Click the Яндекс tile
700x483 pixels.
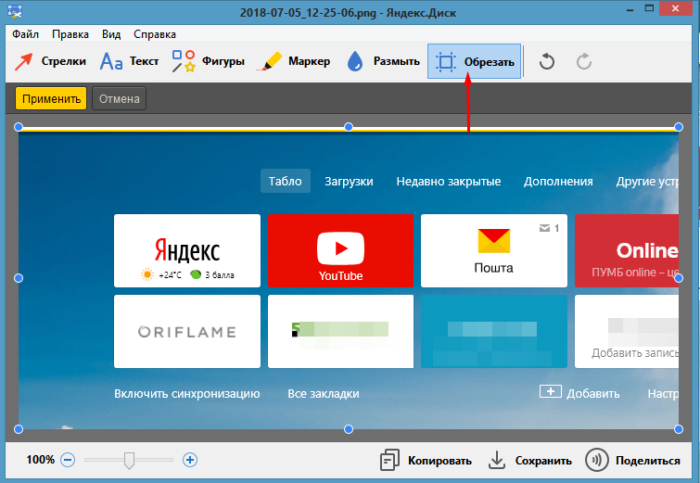pyautogui.click(x=187, y=250)
